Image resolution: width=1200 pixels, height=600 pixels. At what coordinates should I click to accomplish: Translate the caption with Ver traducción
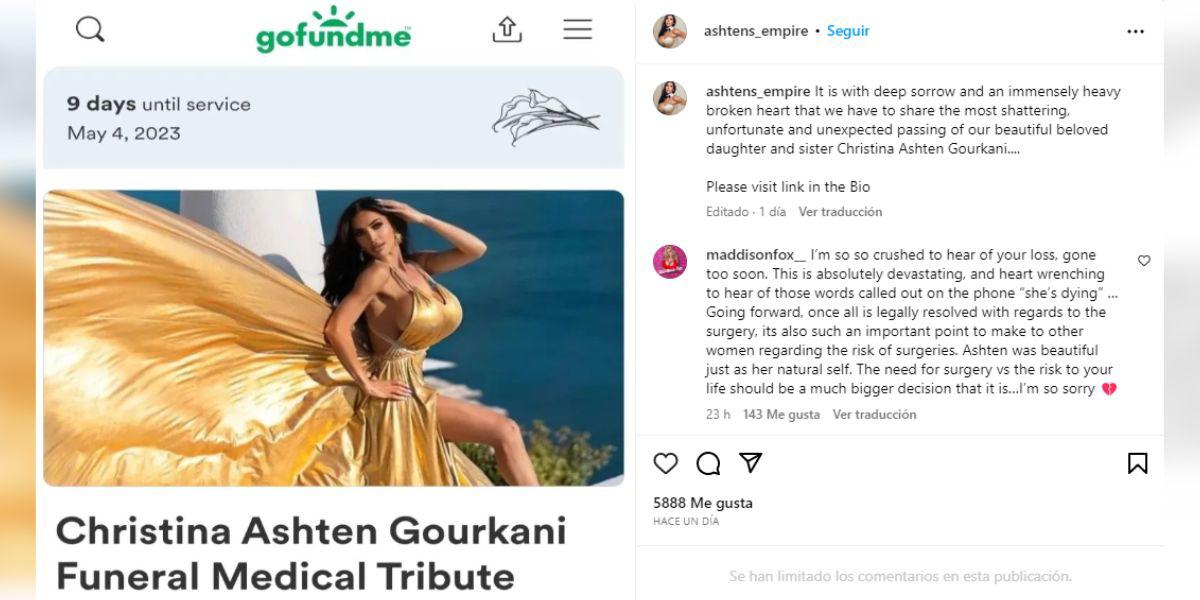[x=840, y=212]
